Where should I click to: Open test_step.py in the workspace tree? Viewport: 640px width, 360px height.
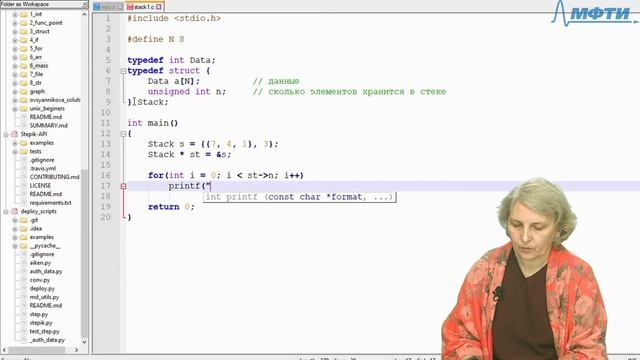point(44,331)
